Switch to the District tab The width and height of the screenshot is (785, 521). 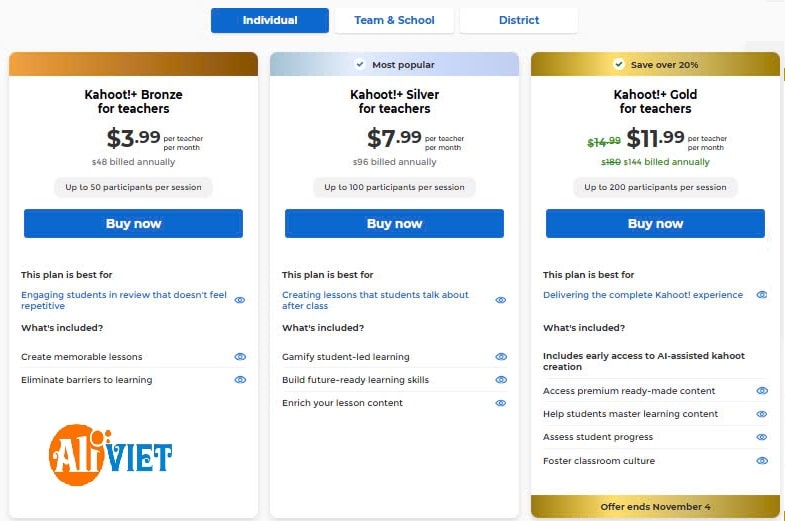[x=519, y=21]
